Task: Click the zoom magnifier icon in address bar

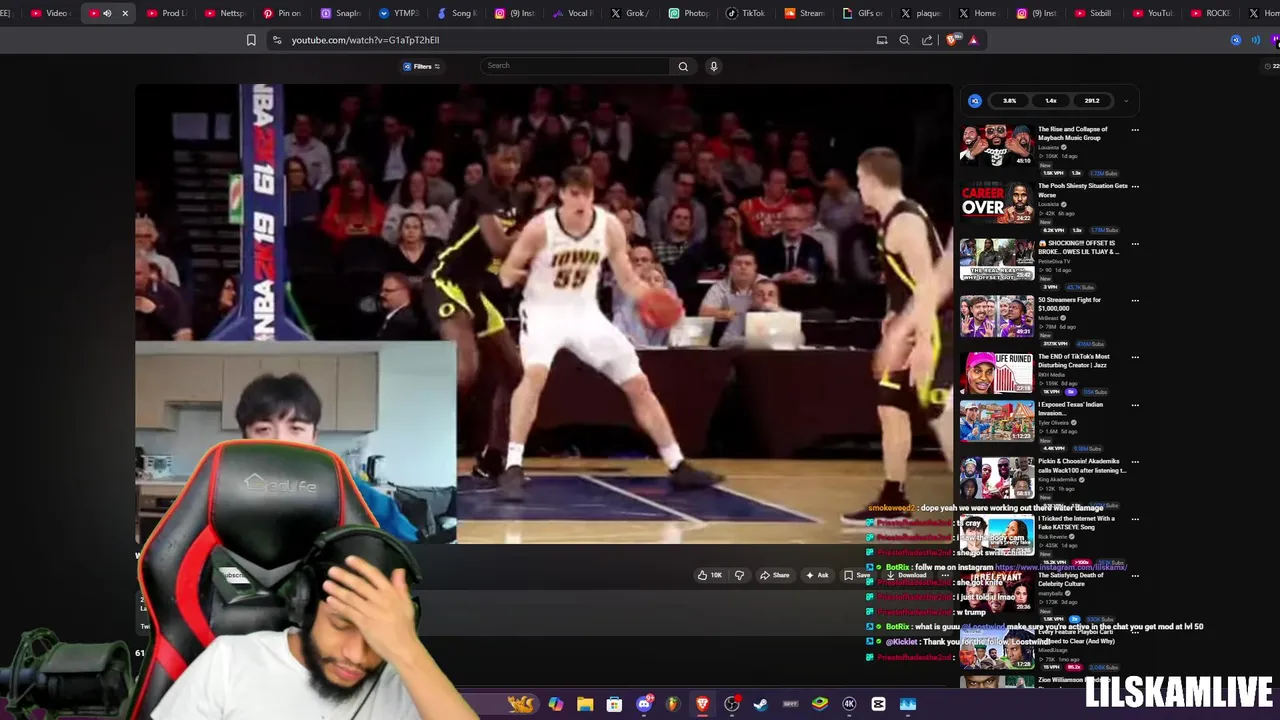Action: pyautogui.click(x=904, y=40)
